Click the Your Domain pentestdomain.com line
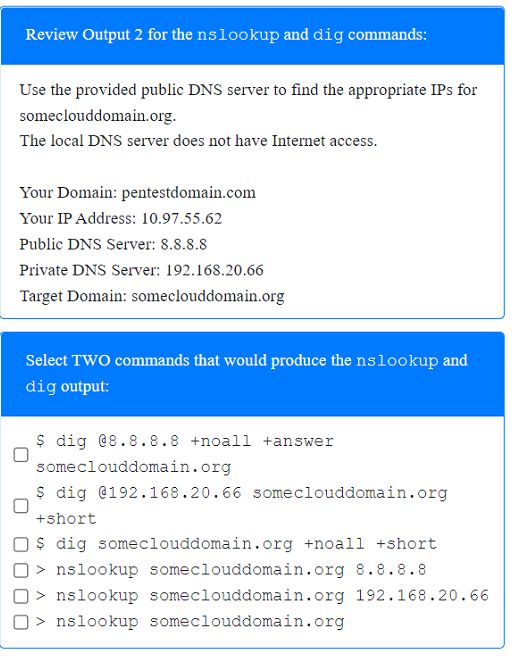This screenshot has width=521, height=670. [x=138, y=193]
